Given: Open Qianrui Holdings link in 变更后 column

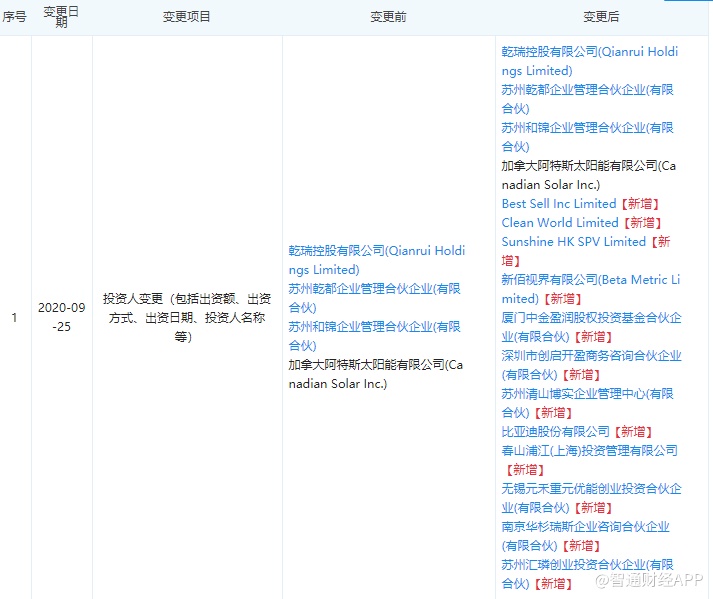Looking at the screenshot, I should tap(589, 61).
